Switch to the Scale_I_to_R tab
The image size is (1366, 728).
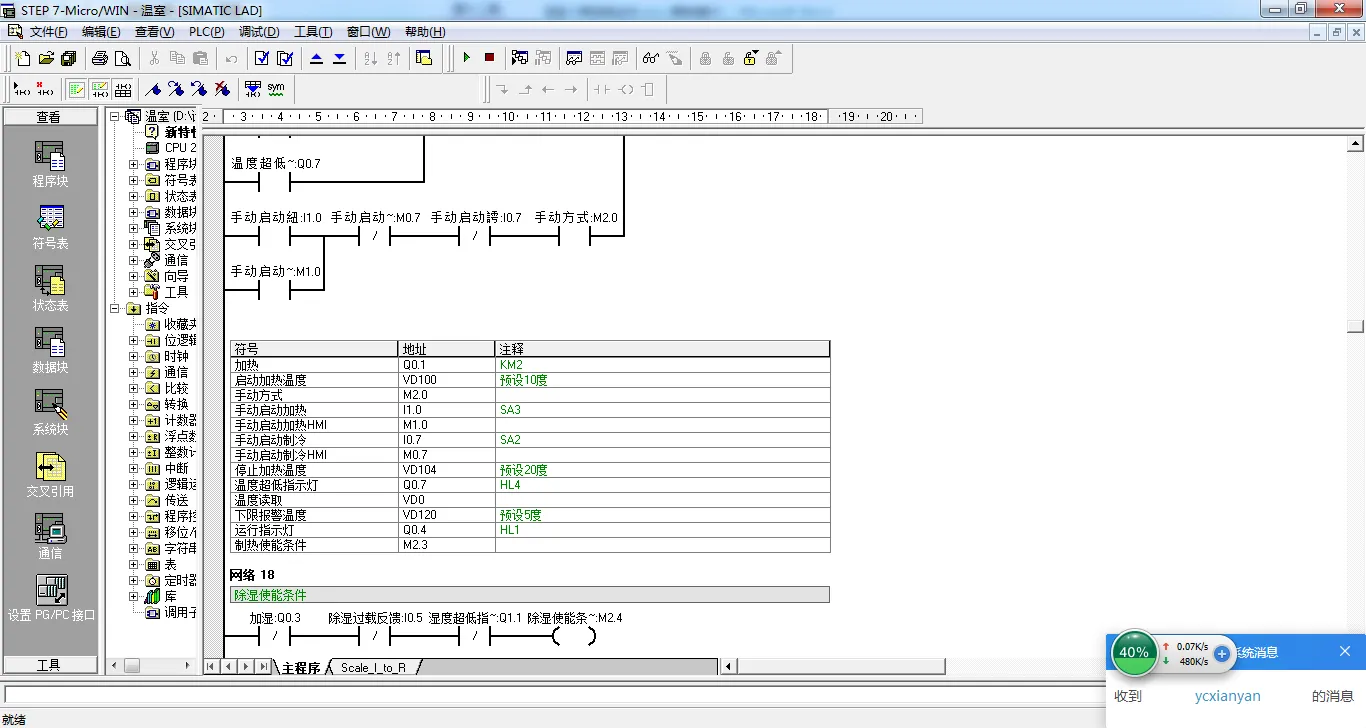tap(373, 667)
